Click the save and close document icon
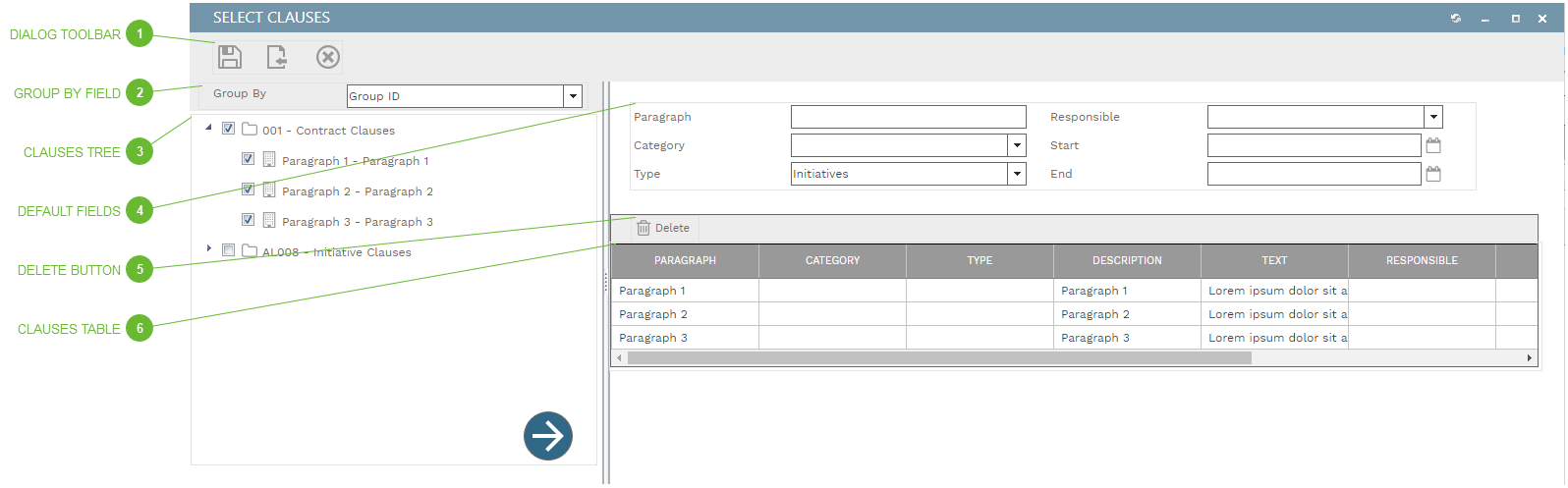The height and width of the screenshot is (488, 1568). click(x=277, y=57)
